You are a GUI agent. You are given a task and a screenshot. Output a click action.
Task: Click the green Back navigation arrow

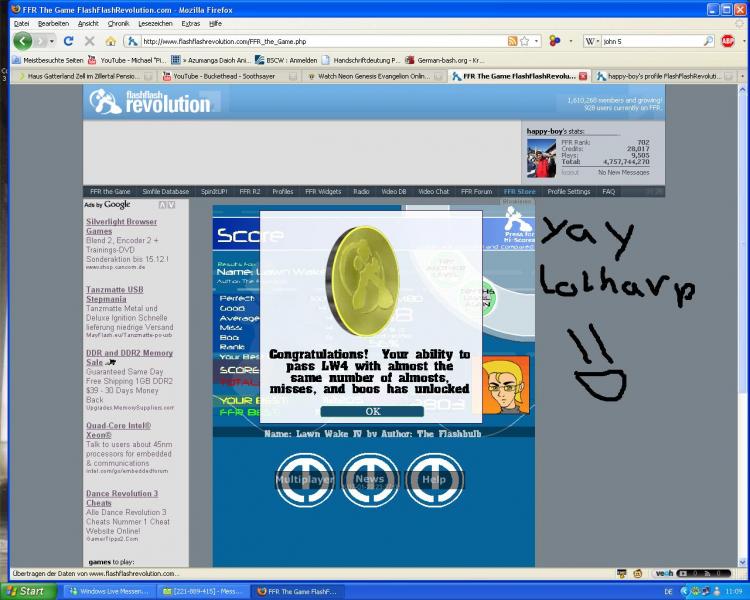point(22,41)
